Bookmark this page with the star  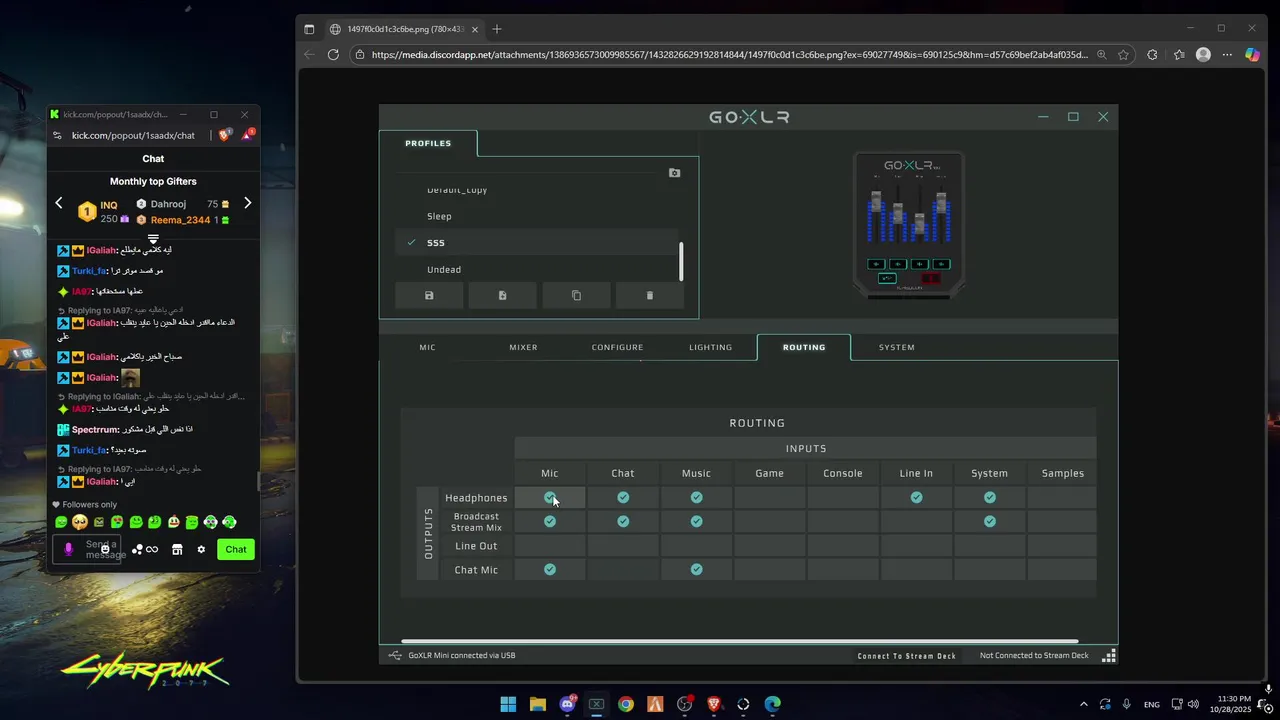point(1123,55)
